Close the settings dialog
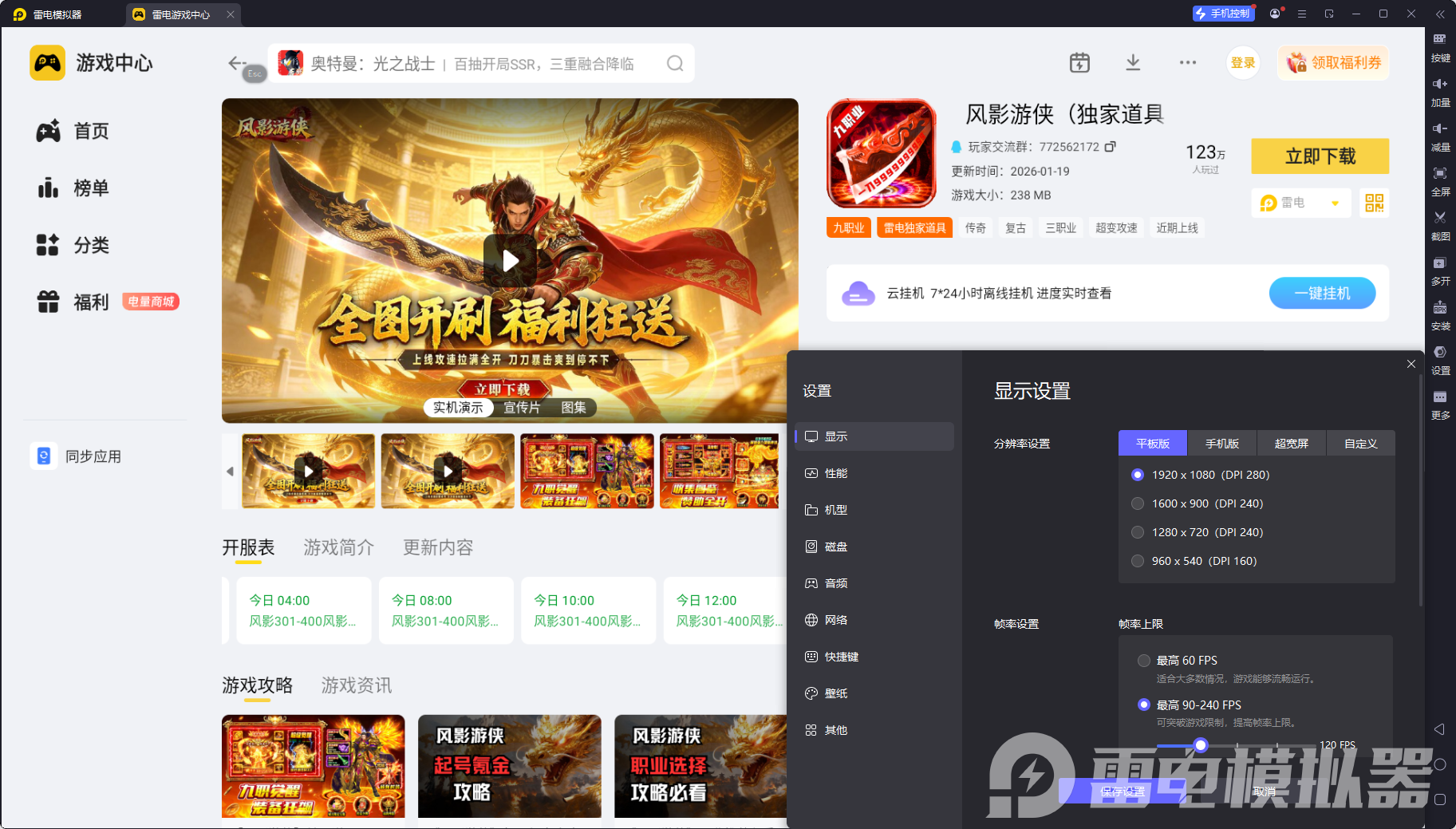Image resolution: width=1456 pixels, height=829 pixels. [x=1411, y=364]
